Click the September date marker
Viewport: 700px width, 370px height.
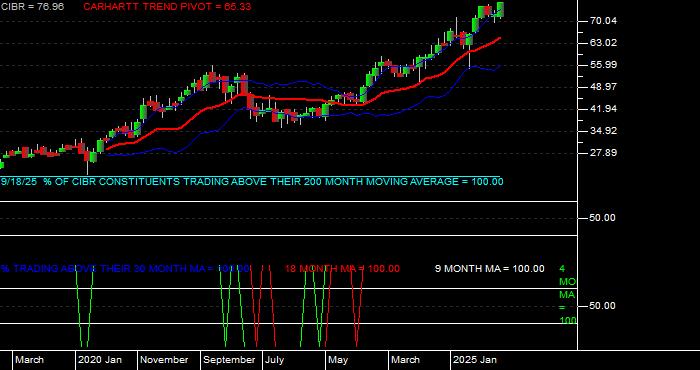[x=230, y=360]
